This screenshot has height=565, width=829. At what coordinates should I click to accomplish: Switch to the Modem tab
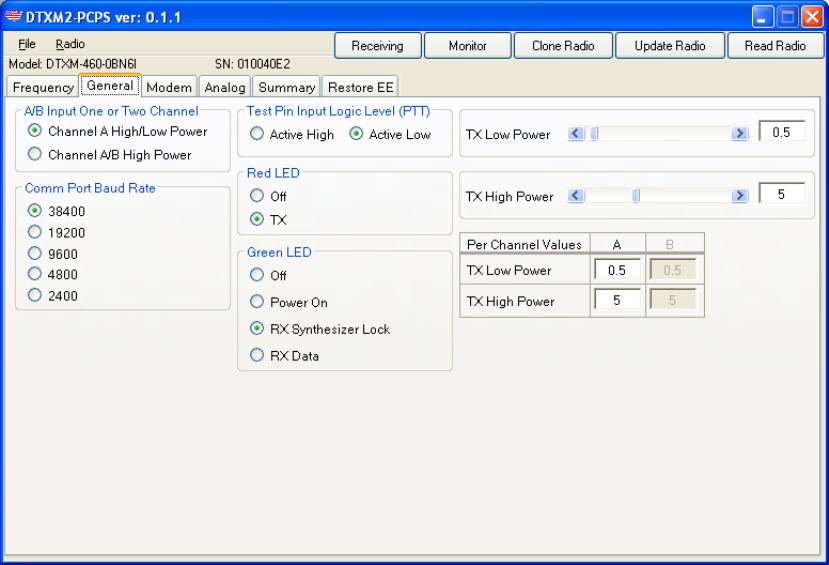click(169, 87)
